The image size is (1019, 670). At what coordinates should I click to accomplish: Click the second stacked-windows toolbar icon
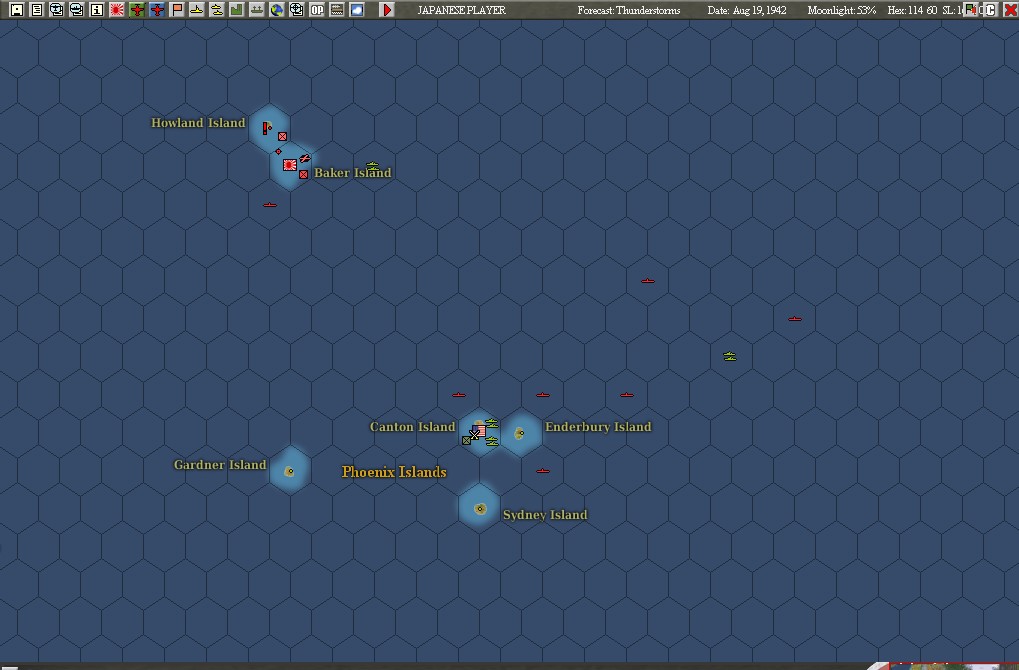77,10
